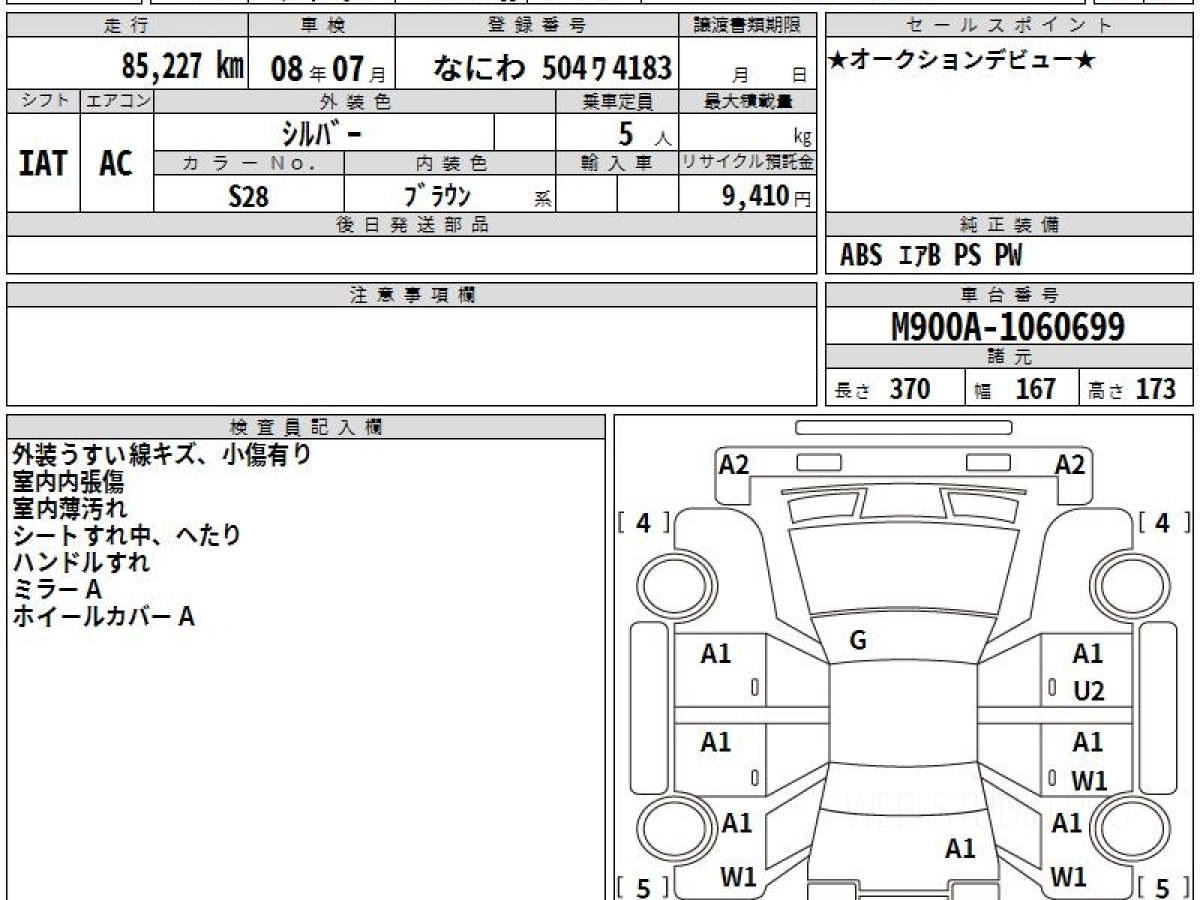Select the AC air conditioner cell
The width and height of the screenshot is (1200, 900).
pos(116,163)
